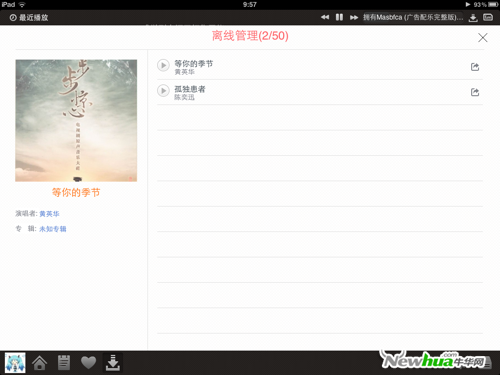The height and width of the screenshot is (375, 500).
Task: Tap the battery indicator in status bar
Action: click(493, 4)
